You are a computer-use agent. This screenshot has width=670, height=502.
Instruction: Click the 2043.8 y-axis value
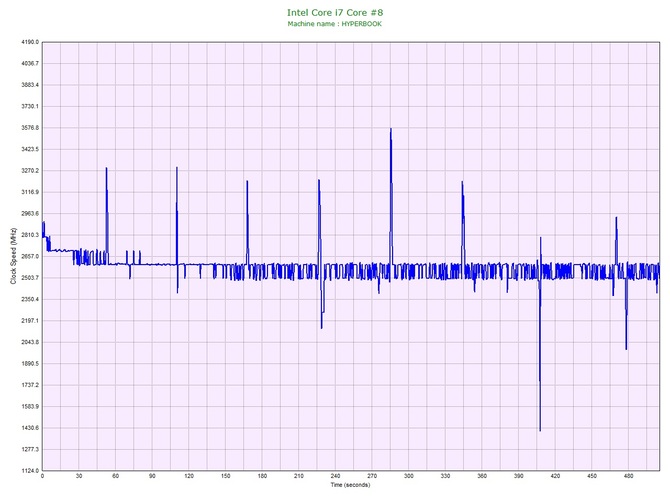point(30,342)
